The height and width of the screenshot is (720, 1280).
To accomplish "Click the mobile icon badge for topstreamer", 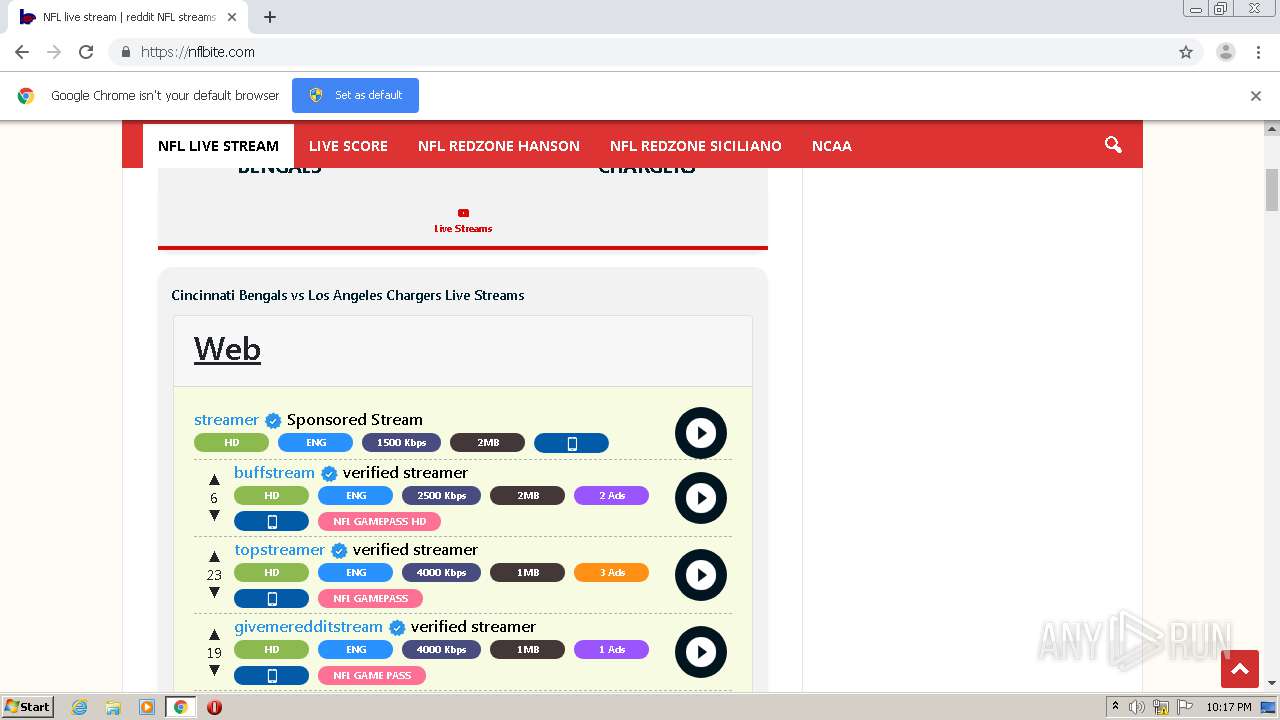I will pyautogui.click(x=271, y=599).
